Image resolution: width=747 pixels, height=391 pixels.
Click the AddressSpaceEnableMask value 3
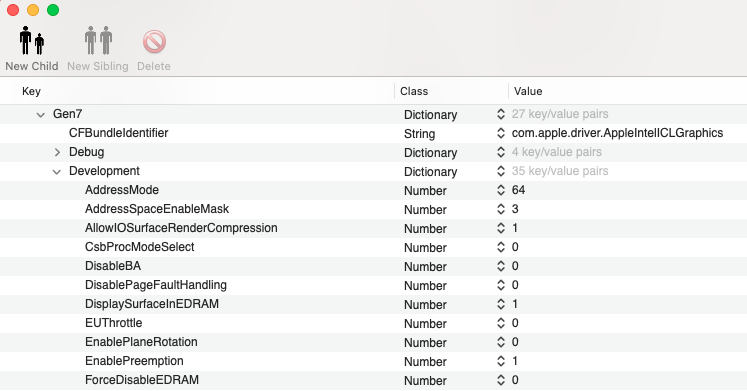tap(515, 209)
